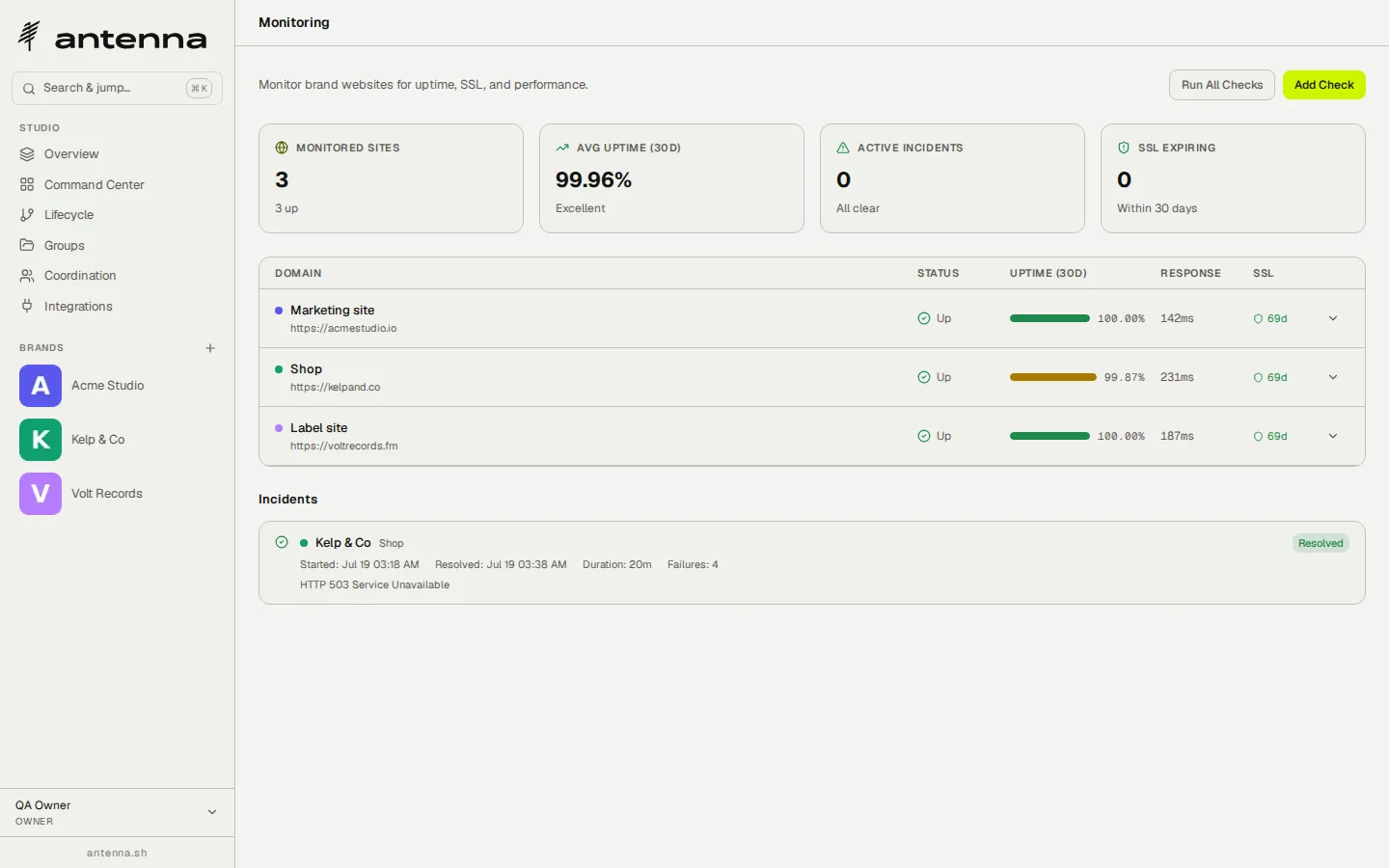The height and width of the screenshot is (868, 1389).
Task: Click the Marketing site uptime bar
Action: 1049,318
